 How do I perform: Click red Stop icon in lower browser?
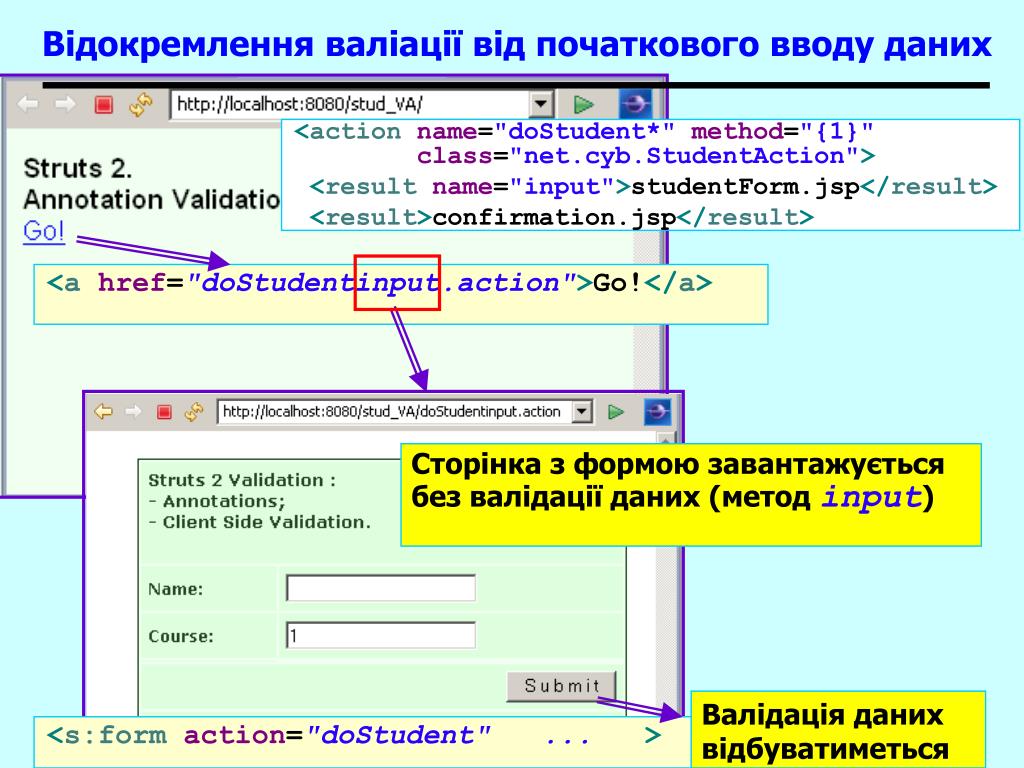(164, 411)
